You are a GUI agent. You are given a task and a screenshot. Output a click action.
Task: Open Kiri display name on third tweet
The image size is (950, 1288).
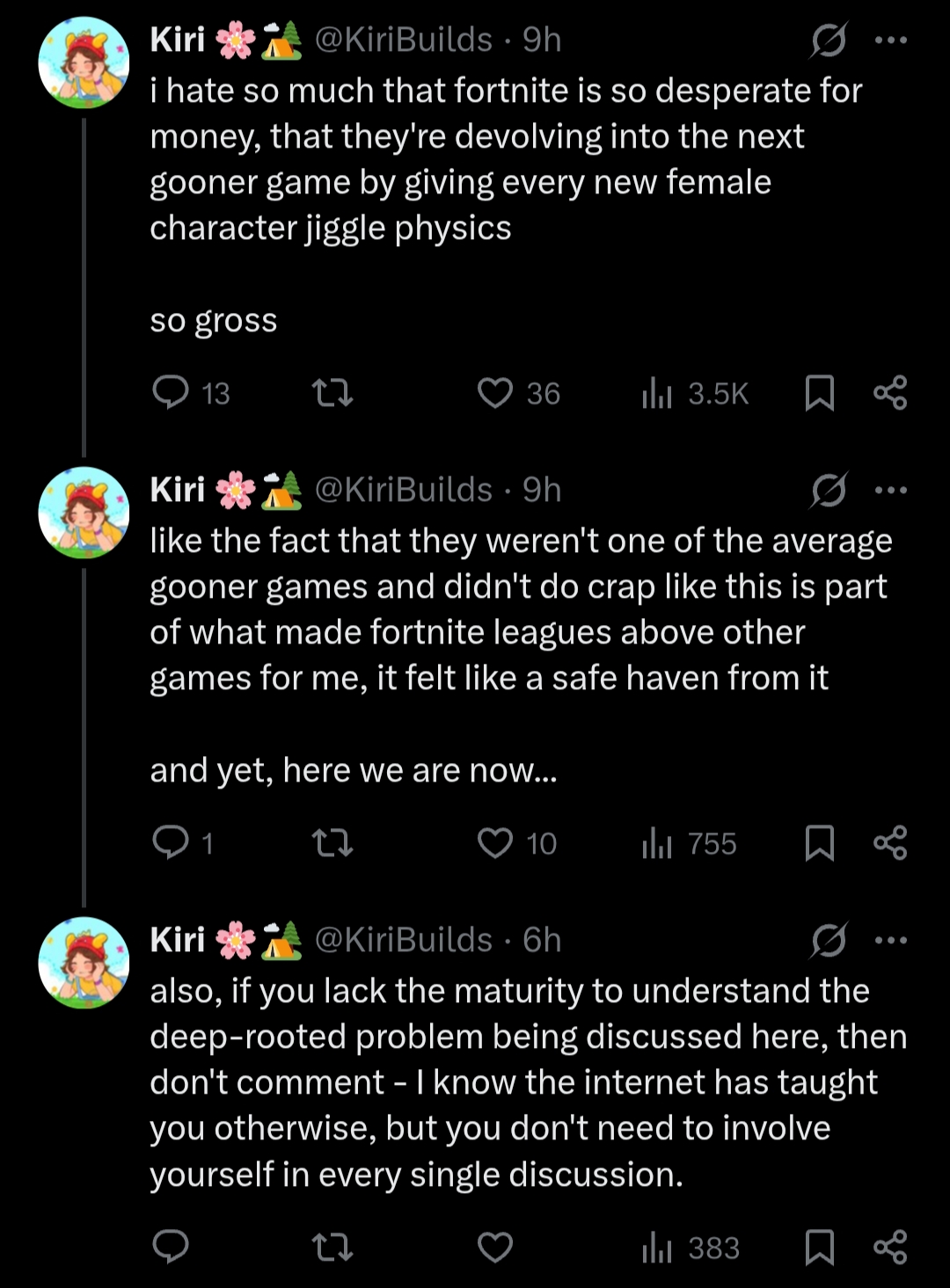tap(178, 941)
